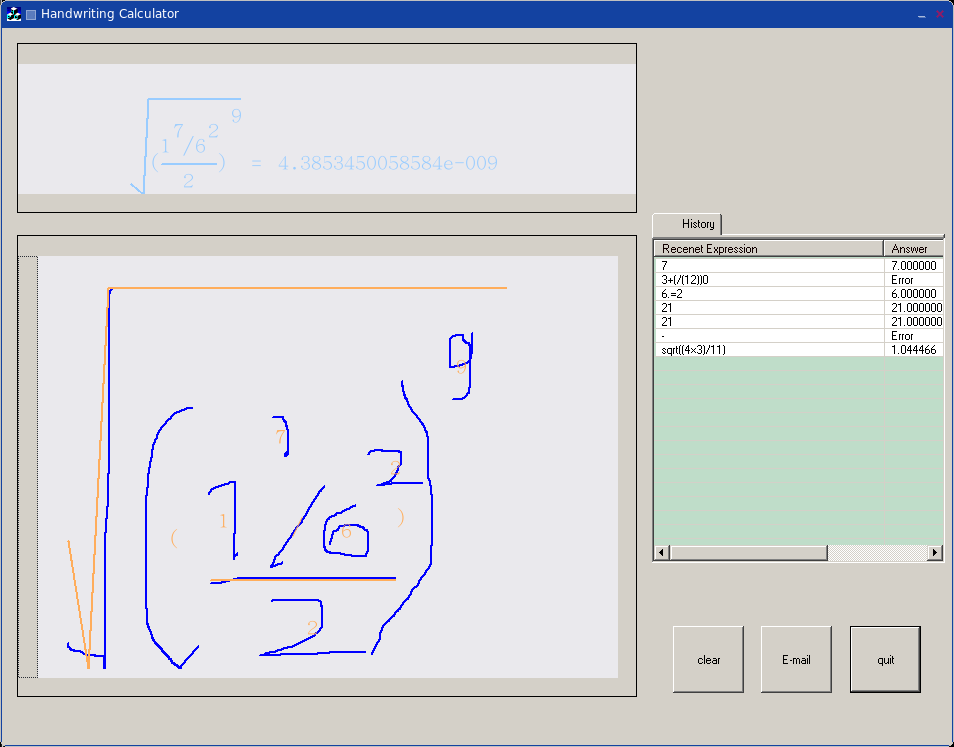Click the Answer column header
954x747 pixels.
tap(912, 248)
